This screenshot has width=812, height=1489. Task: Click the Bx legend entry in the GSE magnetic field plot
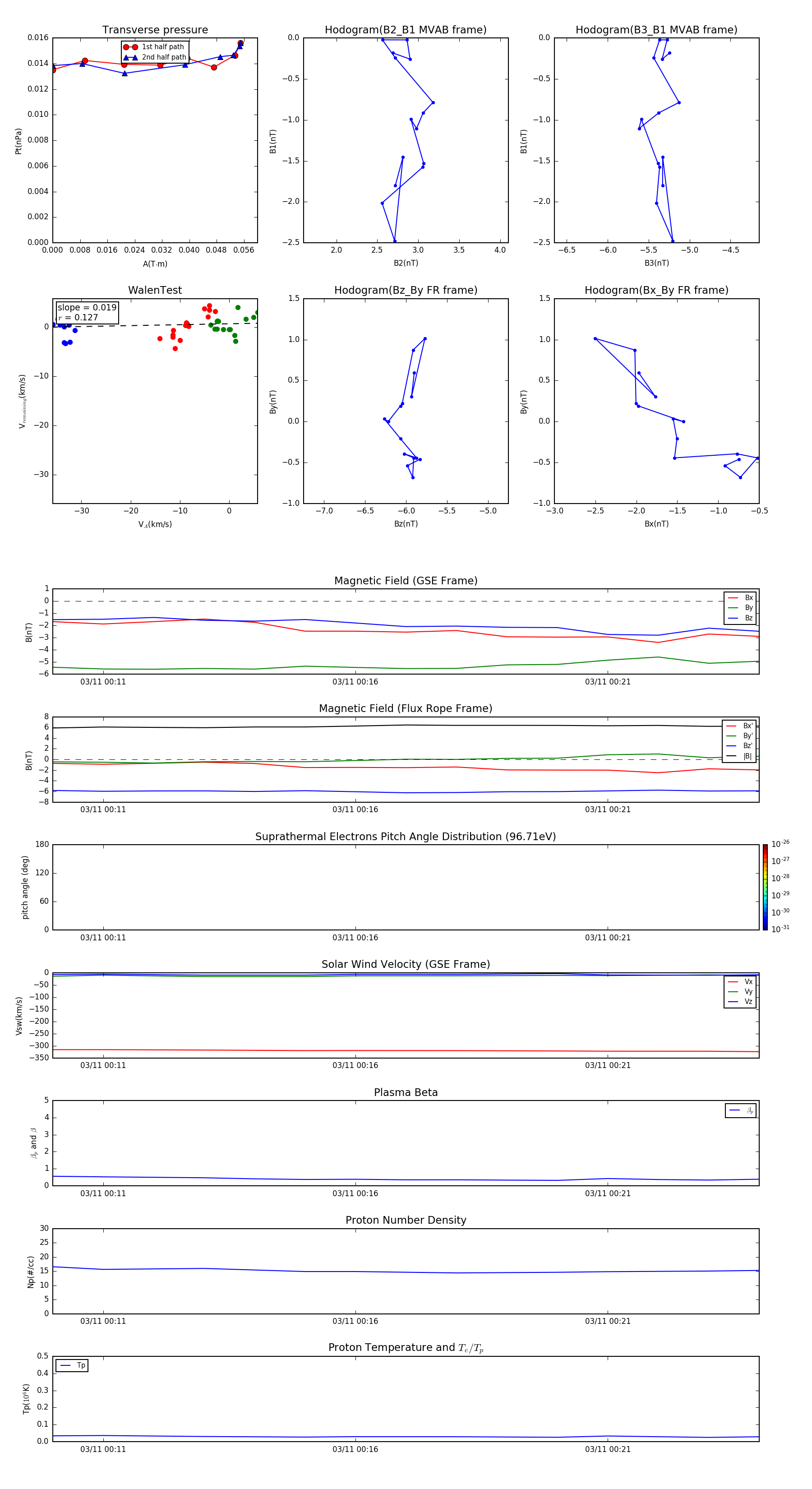[740, 598]
